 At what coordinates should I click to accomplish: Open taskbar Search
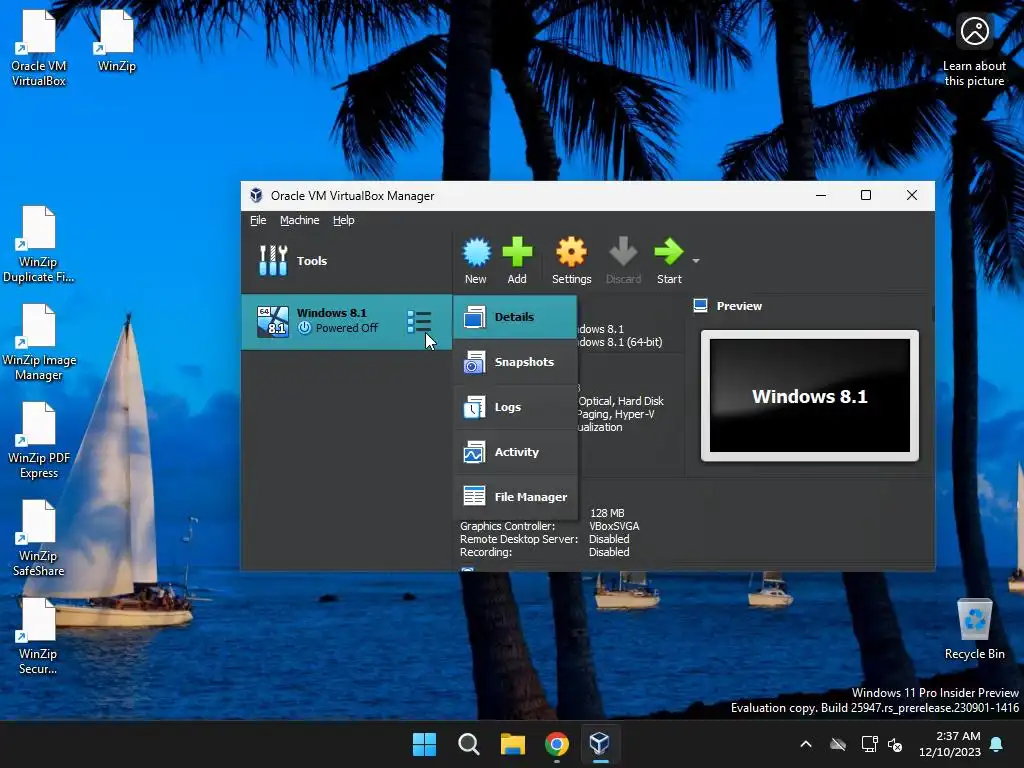(469, 744)
